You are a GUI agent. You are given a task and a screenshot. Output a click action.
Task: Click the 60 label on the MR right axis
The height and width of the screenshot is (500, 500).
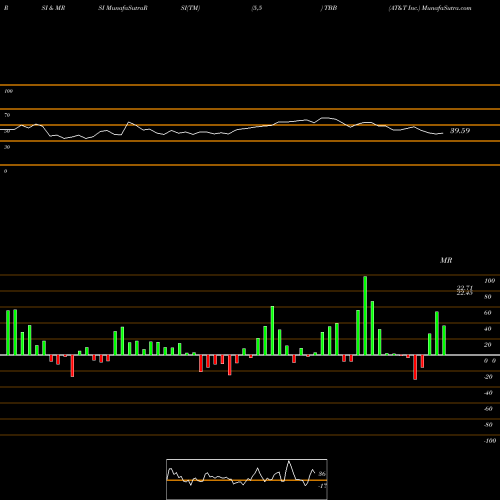pos(488,313)
